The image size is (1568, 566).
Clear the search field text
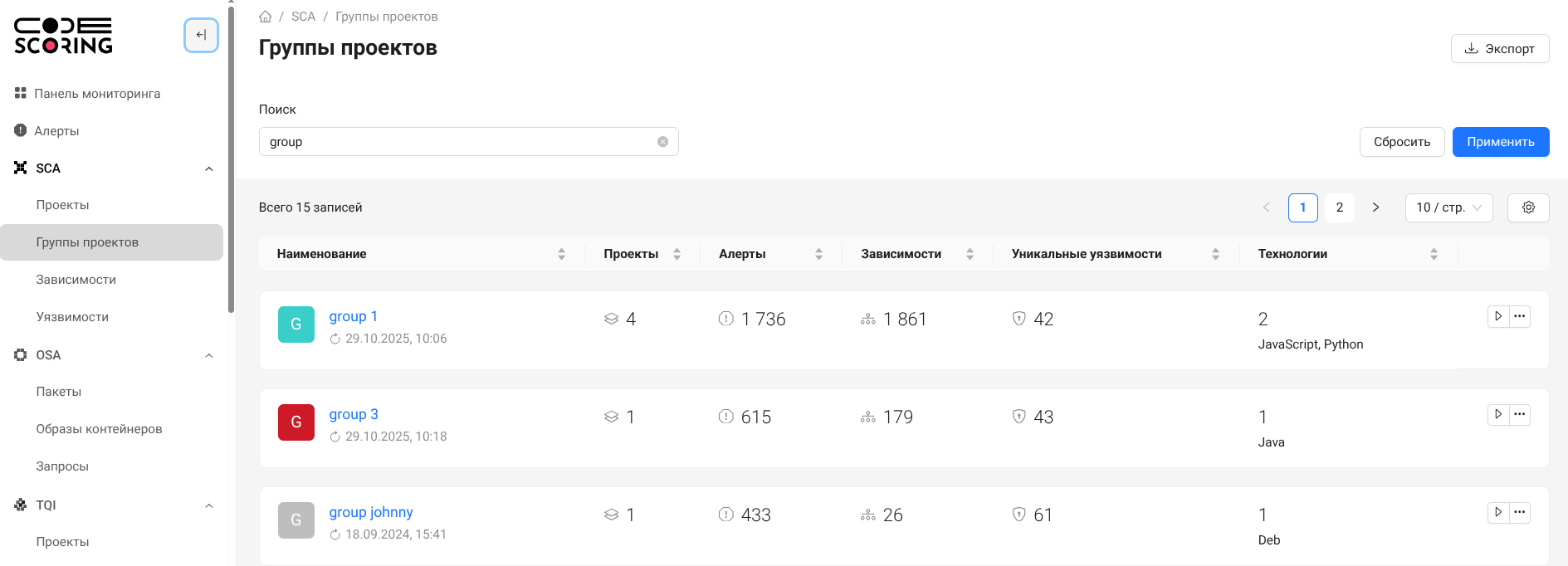pyautogui.click(x=662, y=142)
